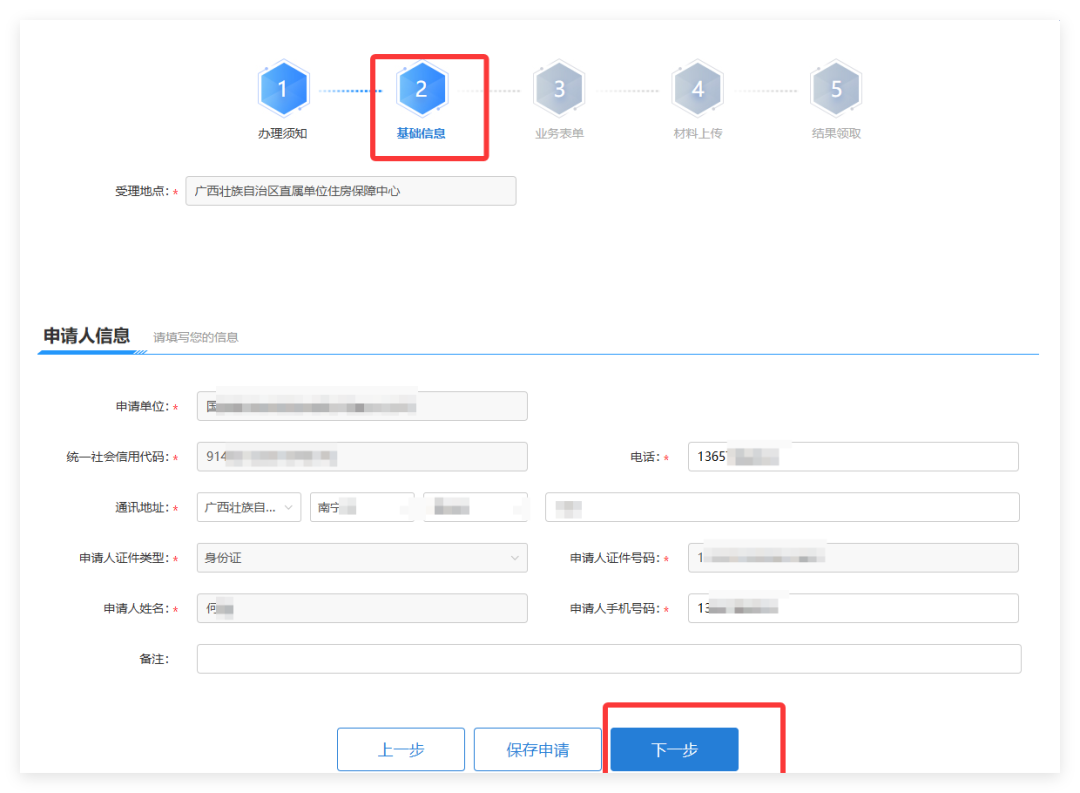Viewport: 1080px width, 793px height.
Task: Click the detailed address field in 通讯地址
Action: pyautogui.click(x=781, y=507)
